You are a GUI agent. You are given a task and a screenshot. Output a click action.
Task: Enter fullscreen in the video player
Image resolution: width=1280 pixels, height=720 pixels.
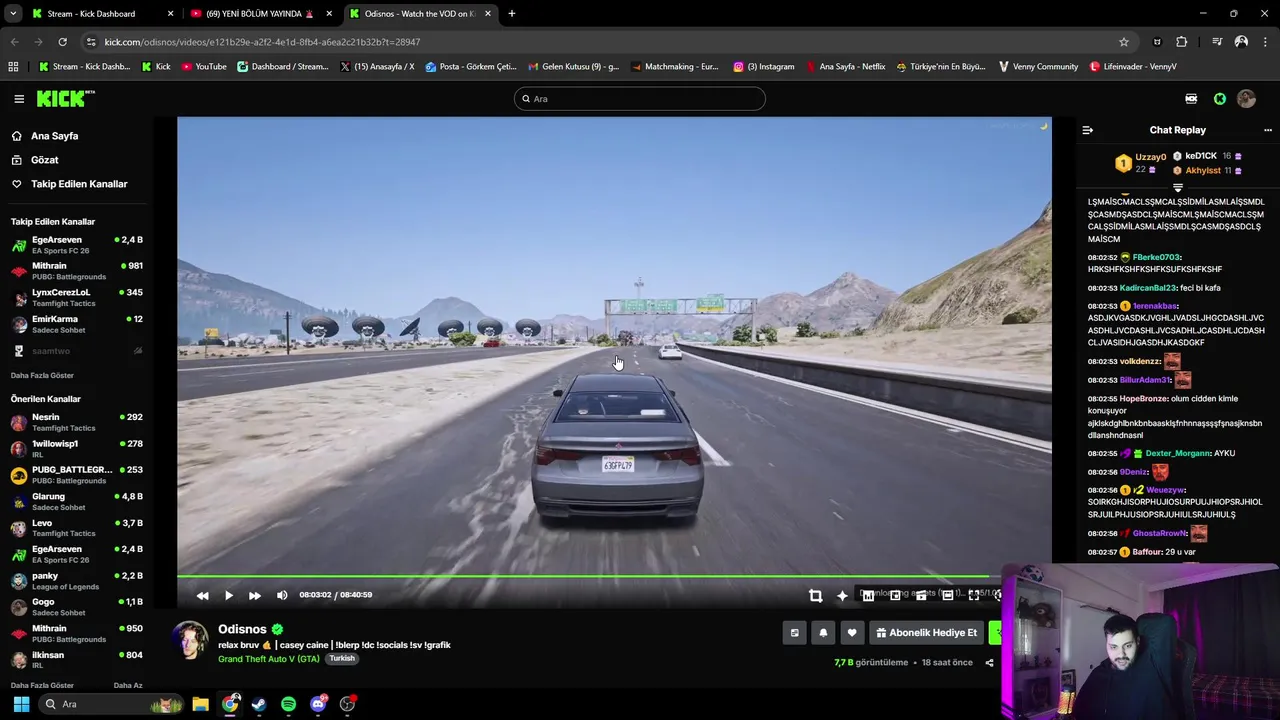click(974, 595)
